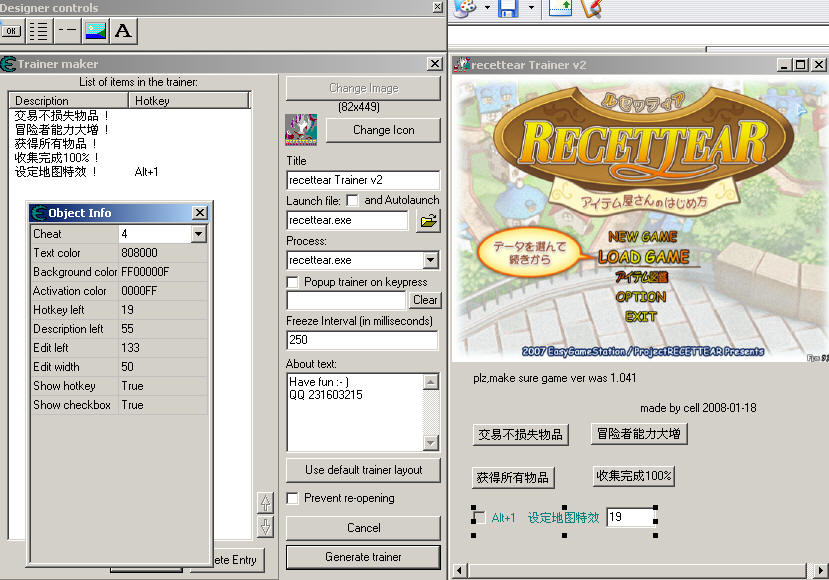
Task: Click the paint palette toolbar icon
Action: 464,9
